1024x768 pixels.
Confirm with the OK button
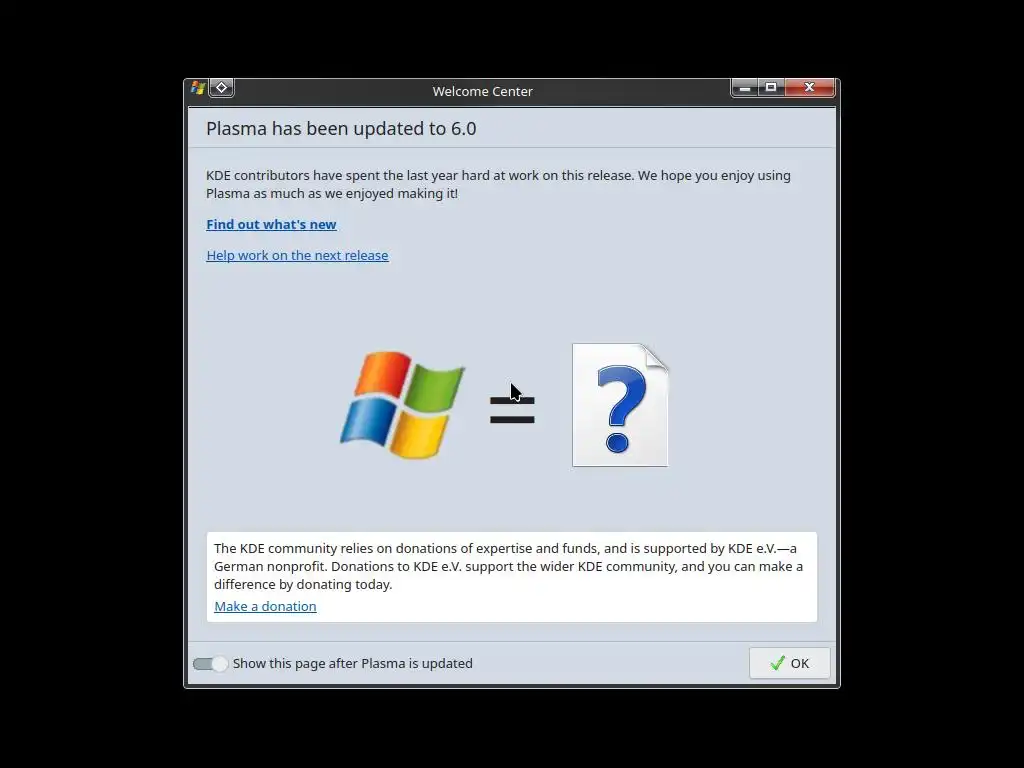(x=790, y=664)
